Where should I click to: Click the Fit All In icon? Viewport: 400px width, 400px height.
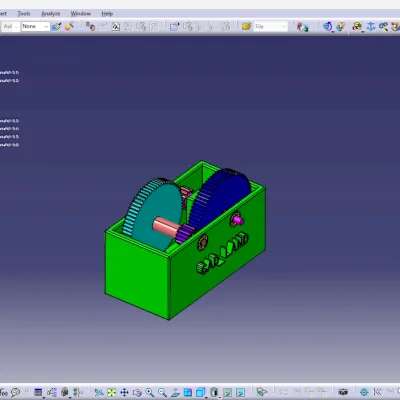[x=112, y=392]
